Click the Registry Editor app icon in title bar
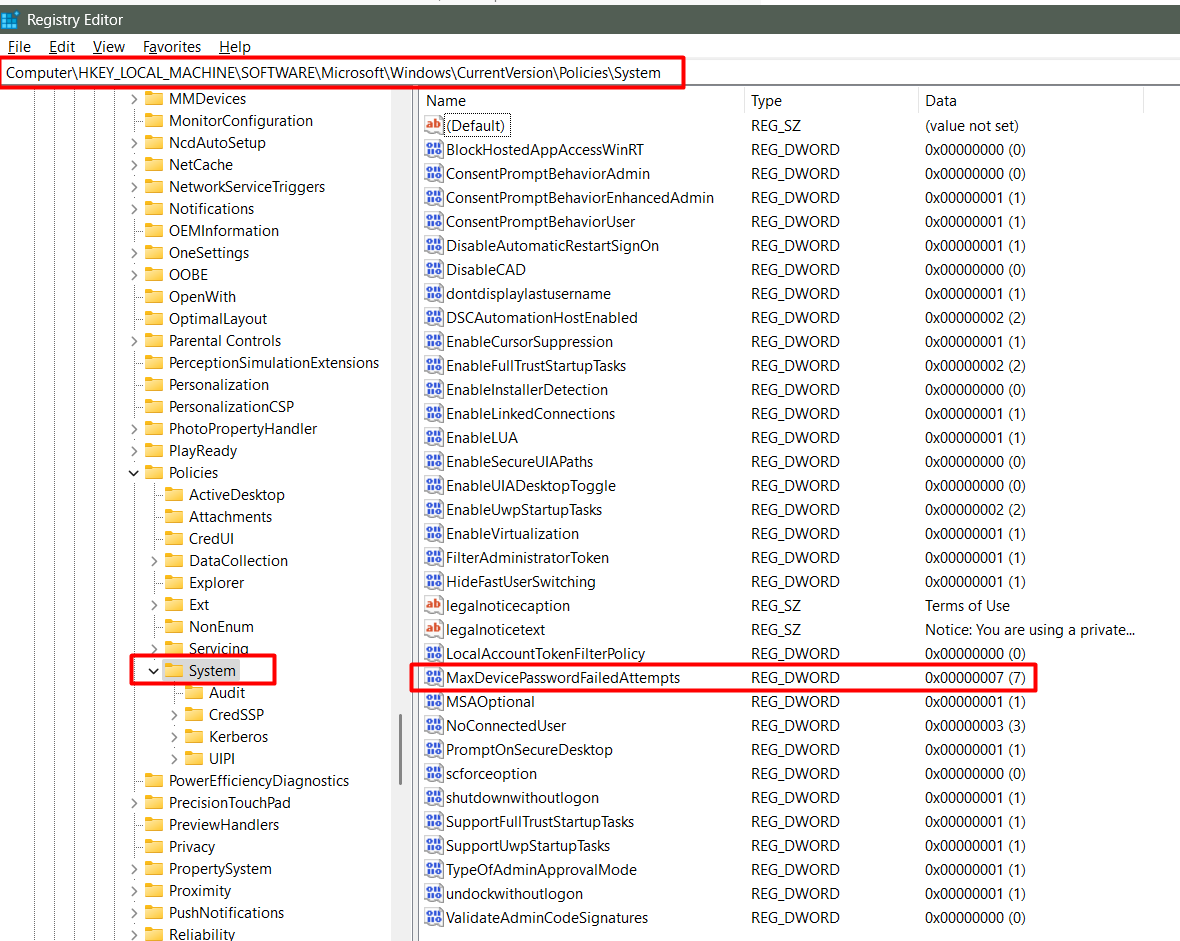1180x941 pixels. coord(11,19)
